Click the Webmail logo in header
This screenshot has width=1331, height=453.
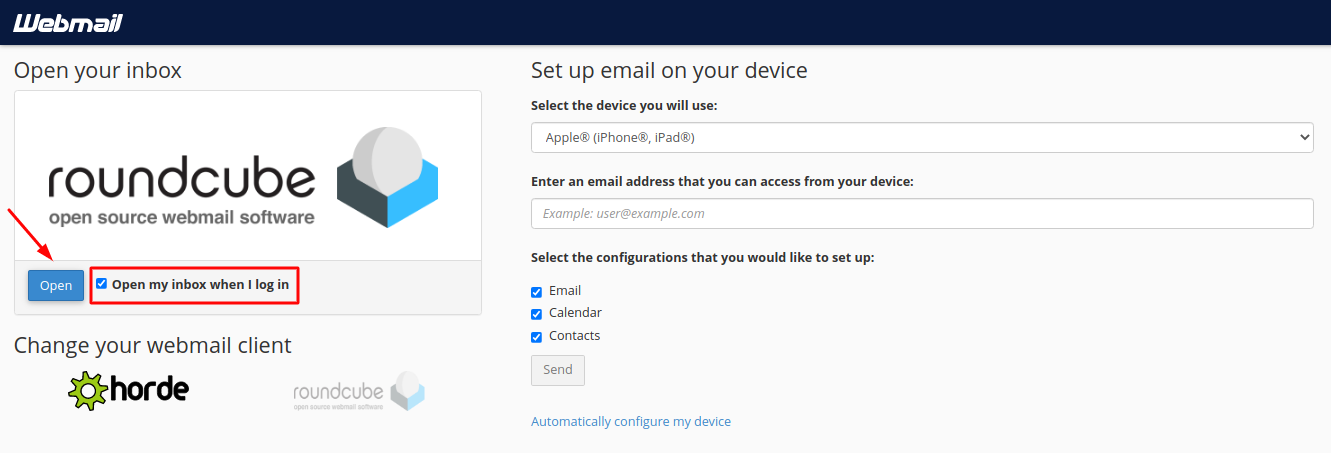click(x=68, y=22)
